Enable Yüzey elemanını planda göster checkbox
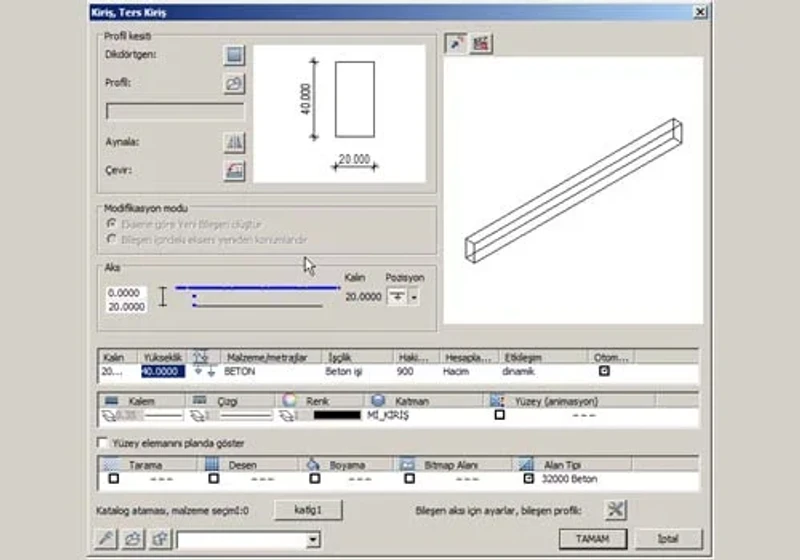This screenshot has height=560, width=800. (103, 442)
